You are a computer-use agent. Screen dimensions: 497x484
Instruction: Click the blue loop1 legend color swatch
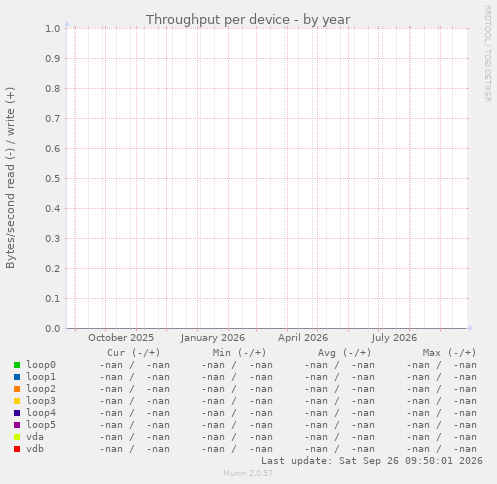17,377
